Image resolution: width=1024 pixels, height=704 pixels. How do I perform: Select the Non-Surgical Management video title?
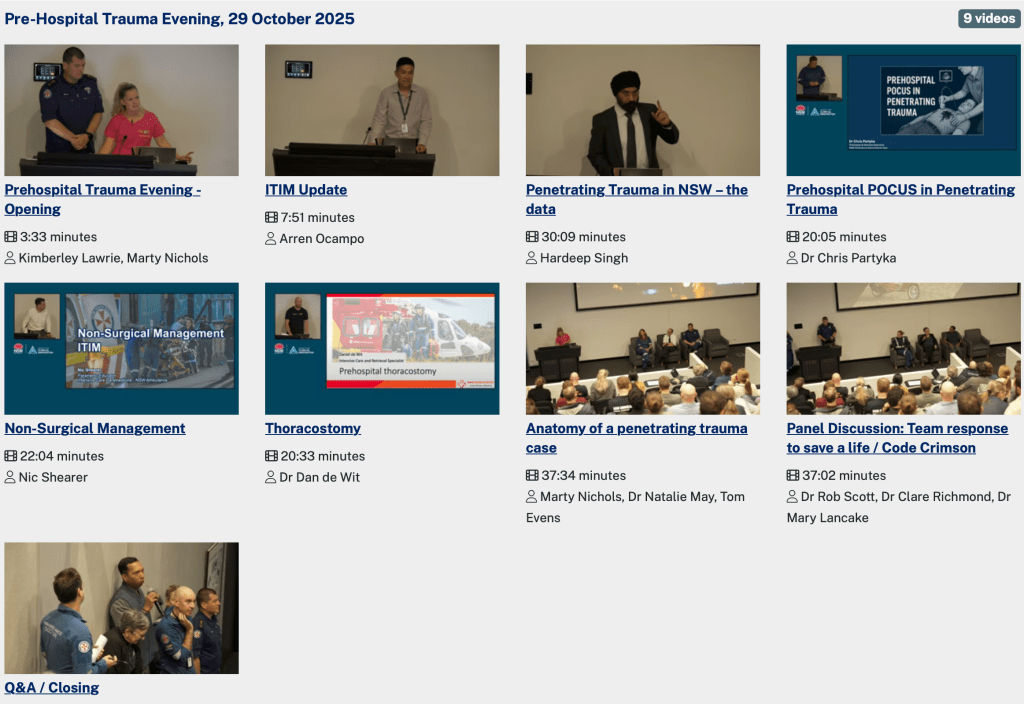tap(95, 429)
